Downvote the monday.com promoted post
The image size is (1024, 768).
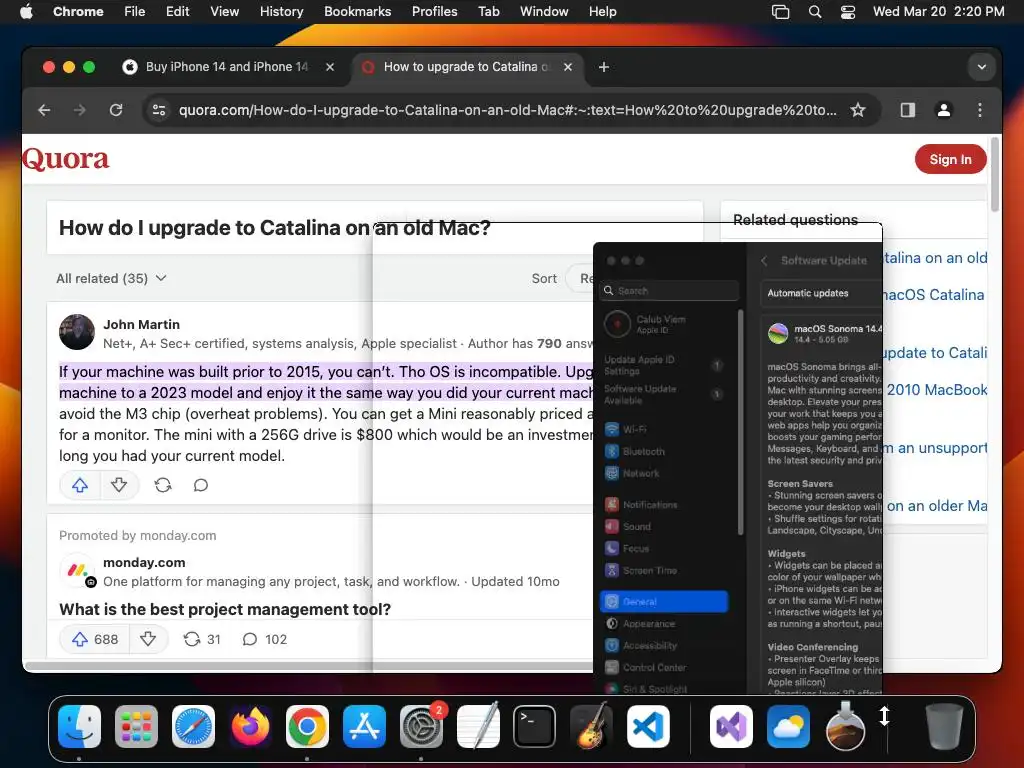click(x=148, y=639)
